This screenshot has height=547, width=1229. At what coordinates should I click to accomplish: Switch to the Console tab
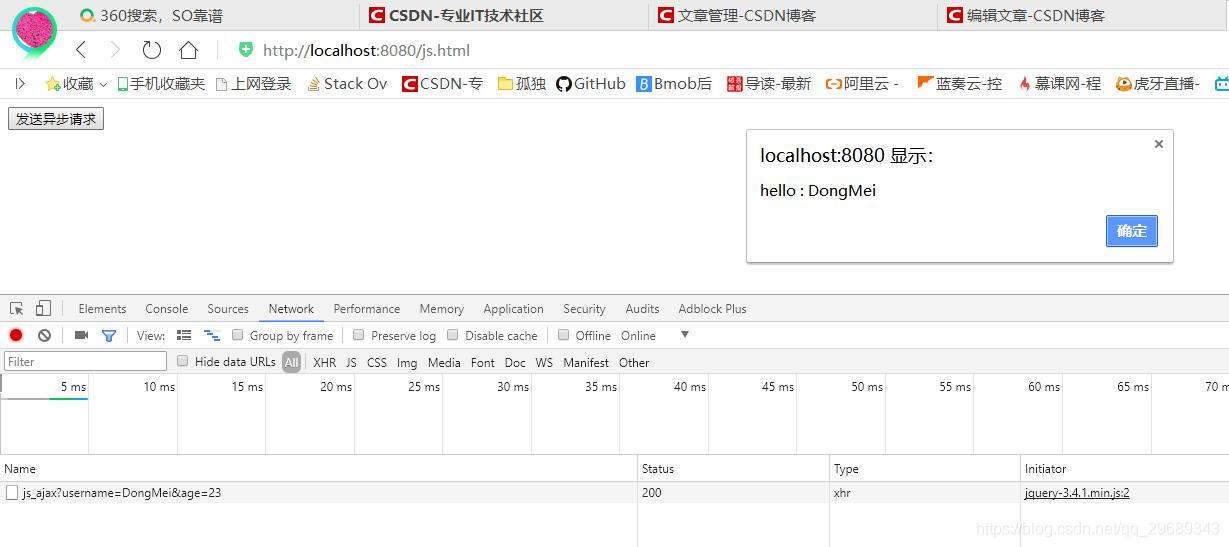click(x=167, y=309)
